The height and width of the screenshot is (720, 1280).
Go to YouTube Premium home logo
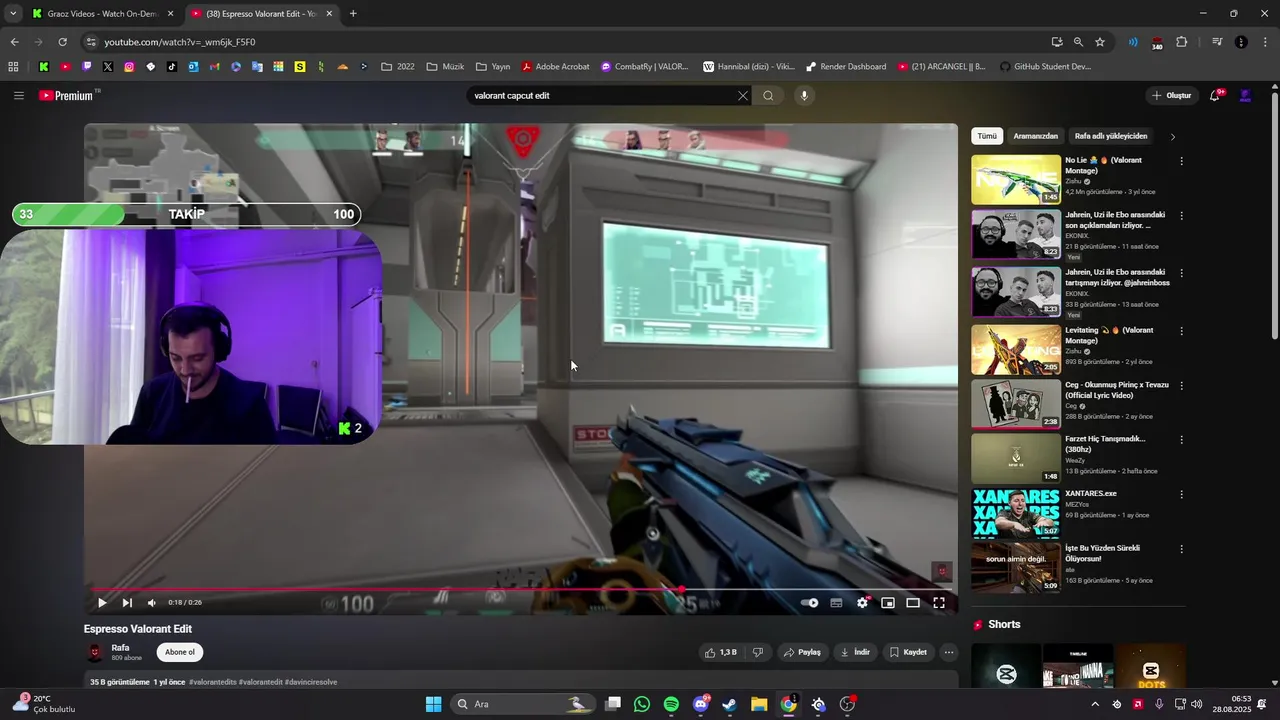(68, 96)
